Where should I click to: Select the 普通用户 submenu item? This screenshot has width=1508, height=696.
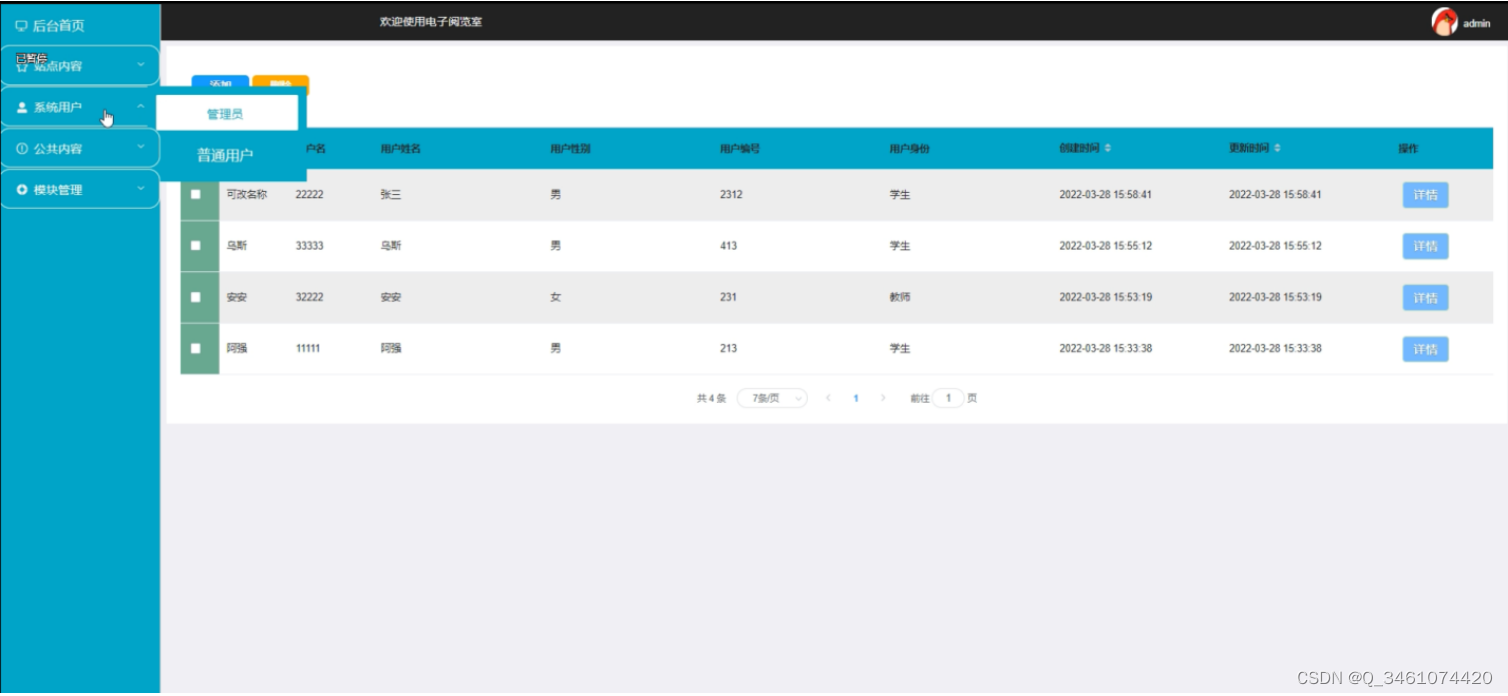pos(226,155)
